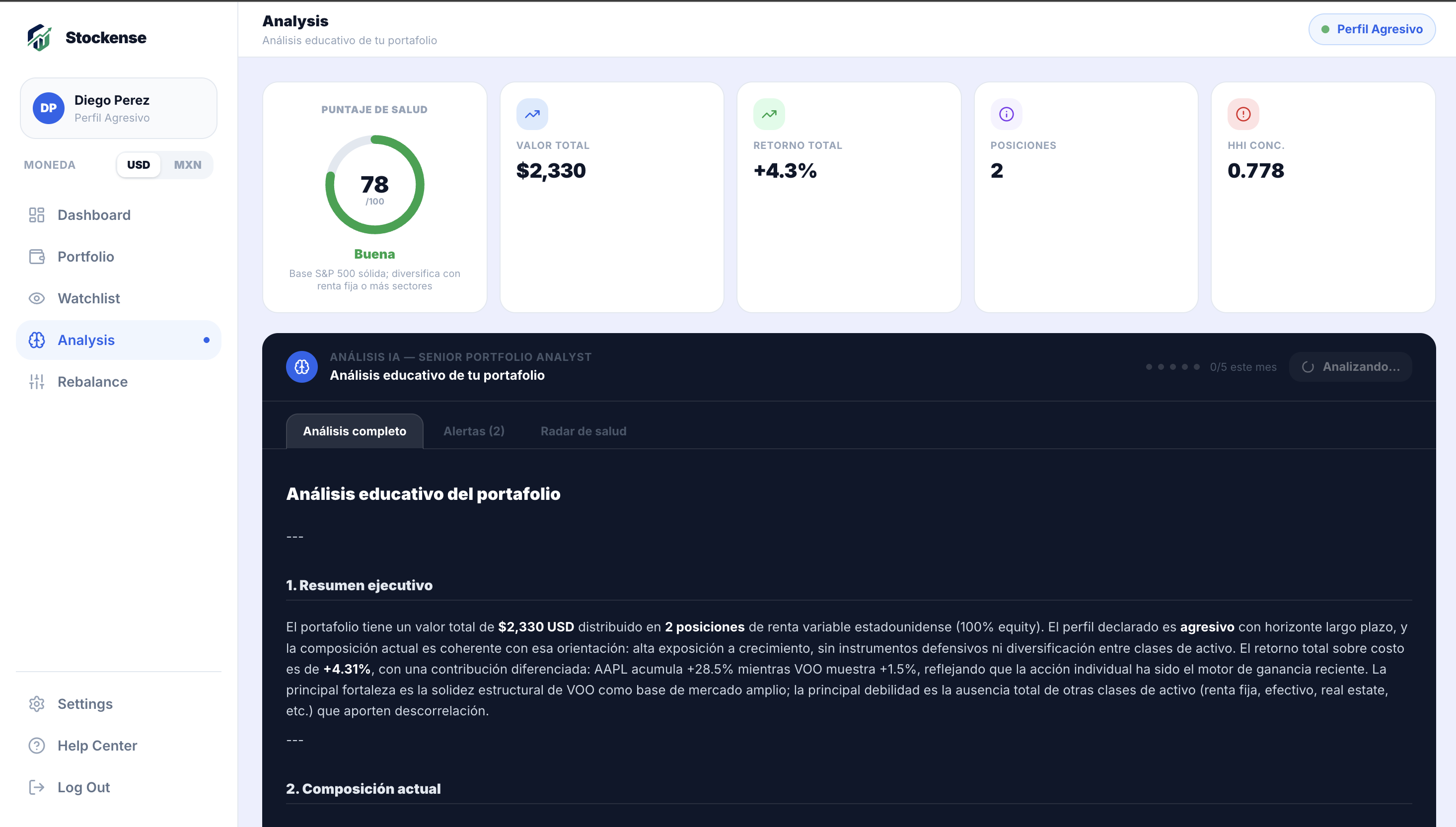This screenshot has height=827, width=1456.
Task: Click the Posiciones info icon
Action: [x=1006, y=114]
